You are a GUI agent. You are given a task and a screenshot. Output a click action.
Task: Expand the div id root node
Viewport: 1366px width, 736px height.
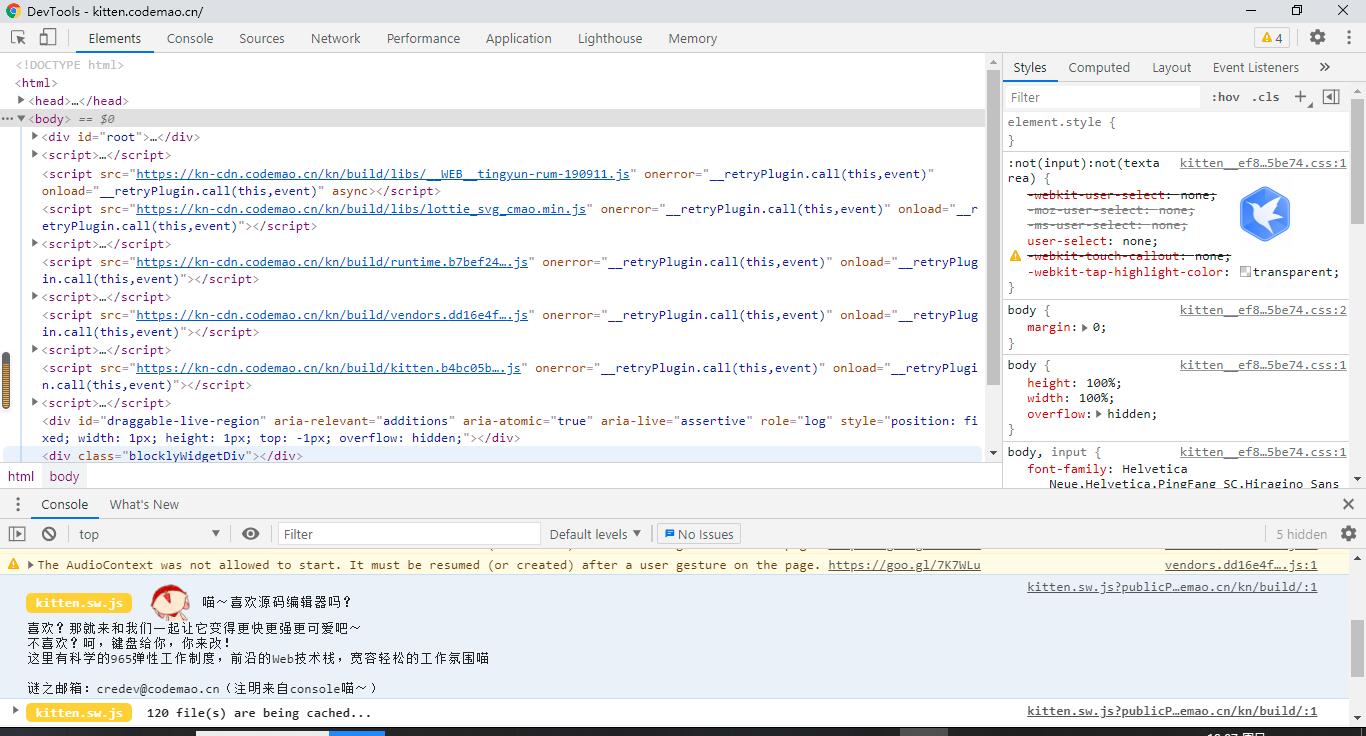click(35, 137)
